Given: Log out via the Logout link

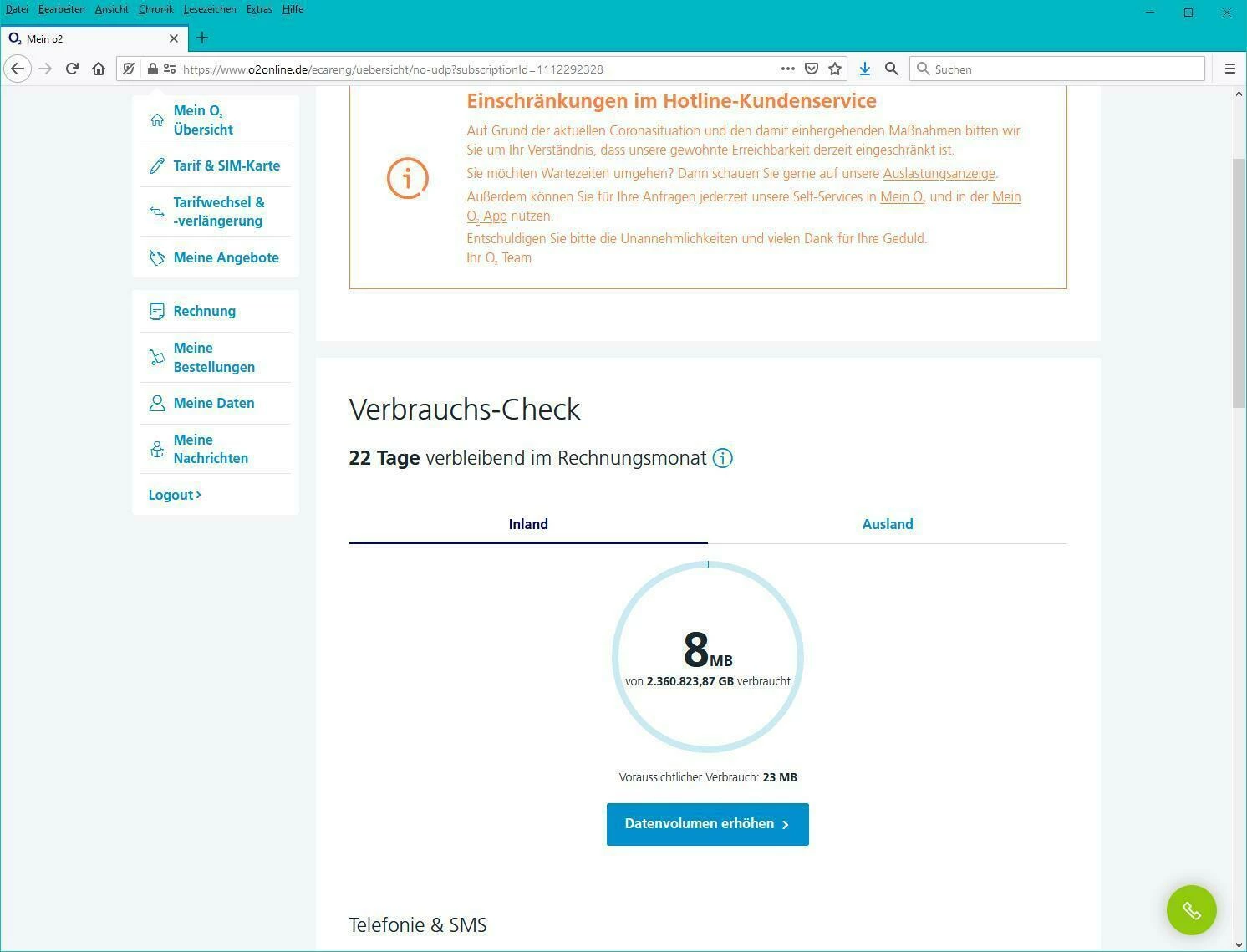Looking at the screenshot, I should pos(175,495).
